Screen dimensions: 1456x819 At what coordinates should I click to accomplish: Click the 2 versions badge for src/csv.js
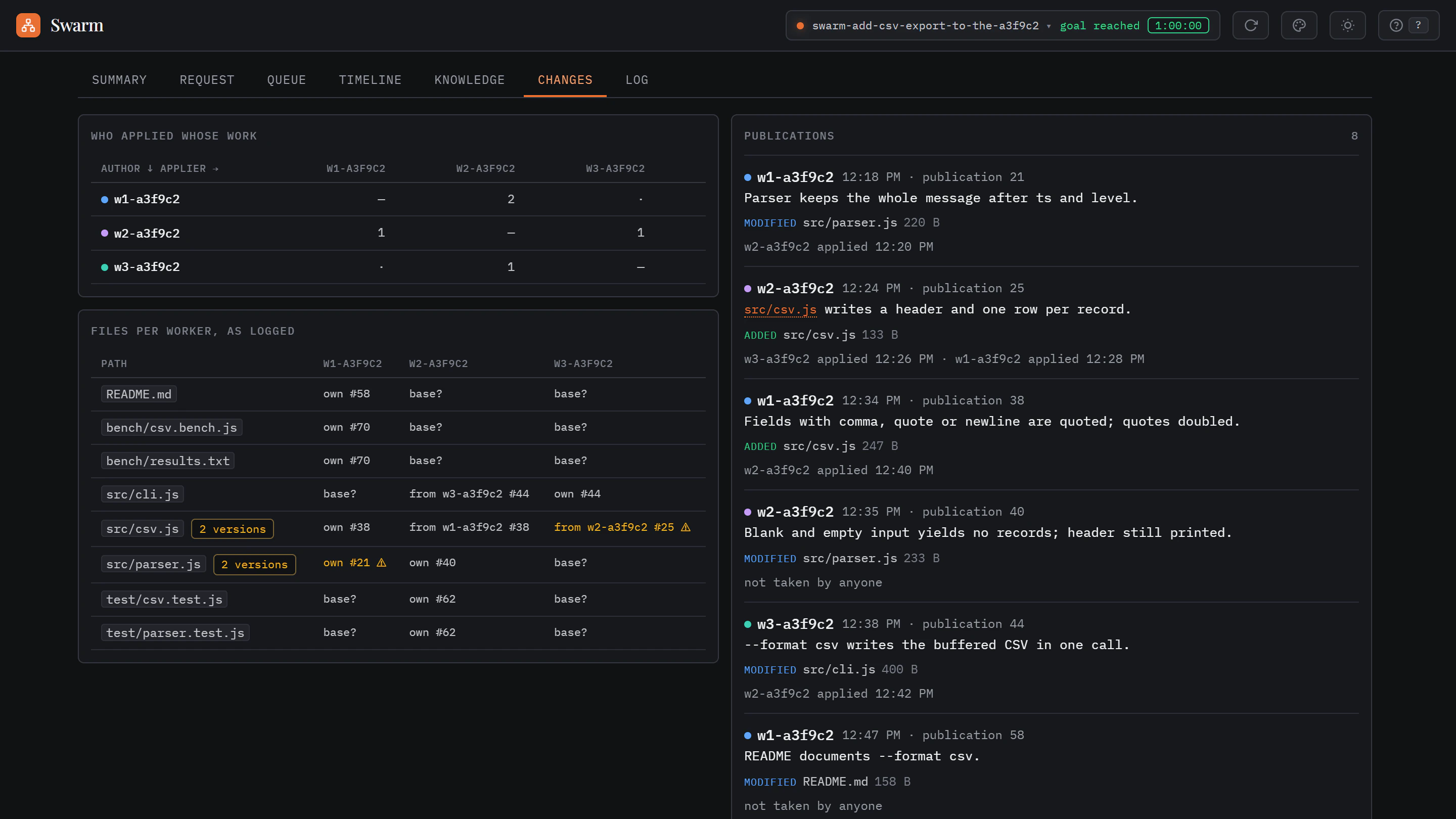click(x=233, y=529)
